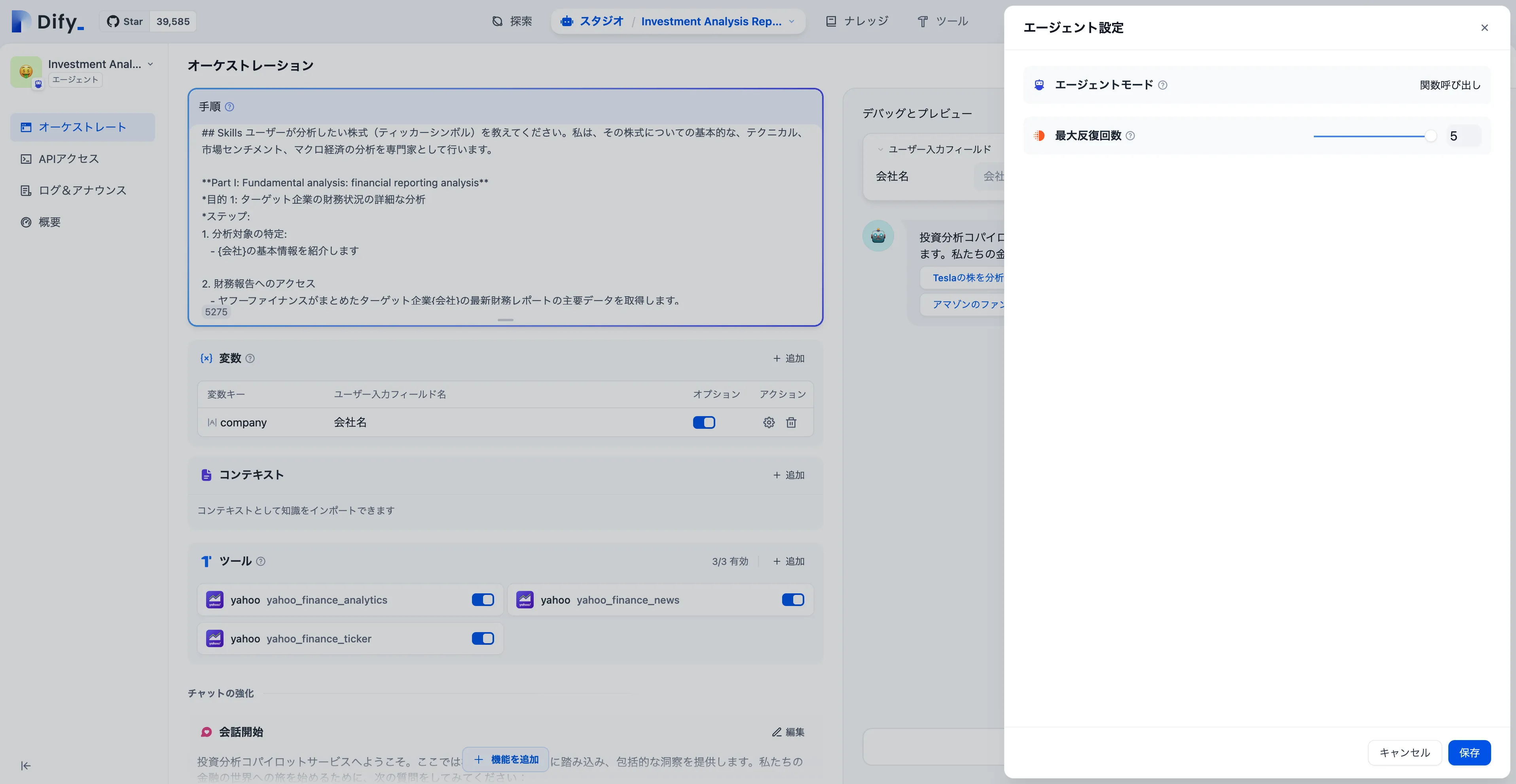Viewport: 1516px width, 784px height.
Task: Disable the yahoo_finance_analytics tool toggle
Action: tap(483, 600)
